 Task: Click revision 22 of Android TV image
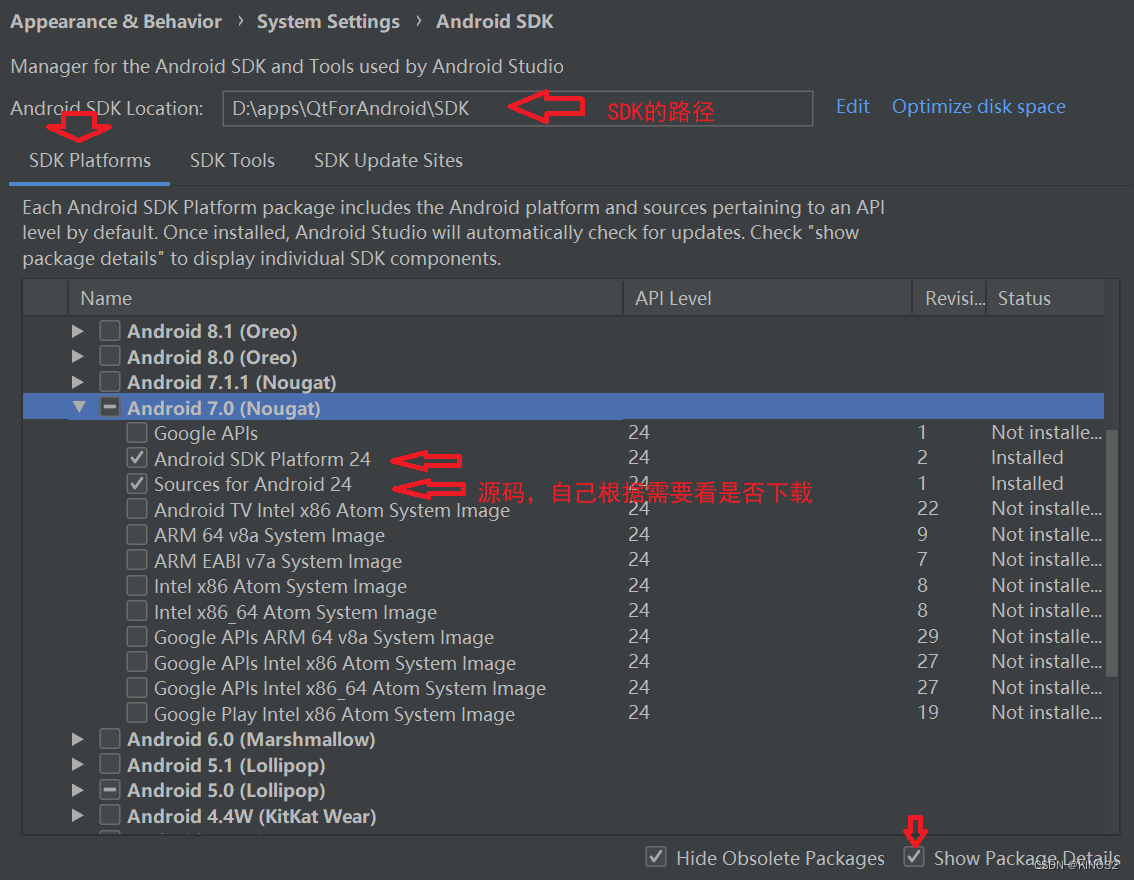(x=928, y=509)
